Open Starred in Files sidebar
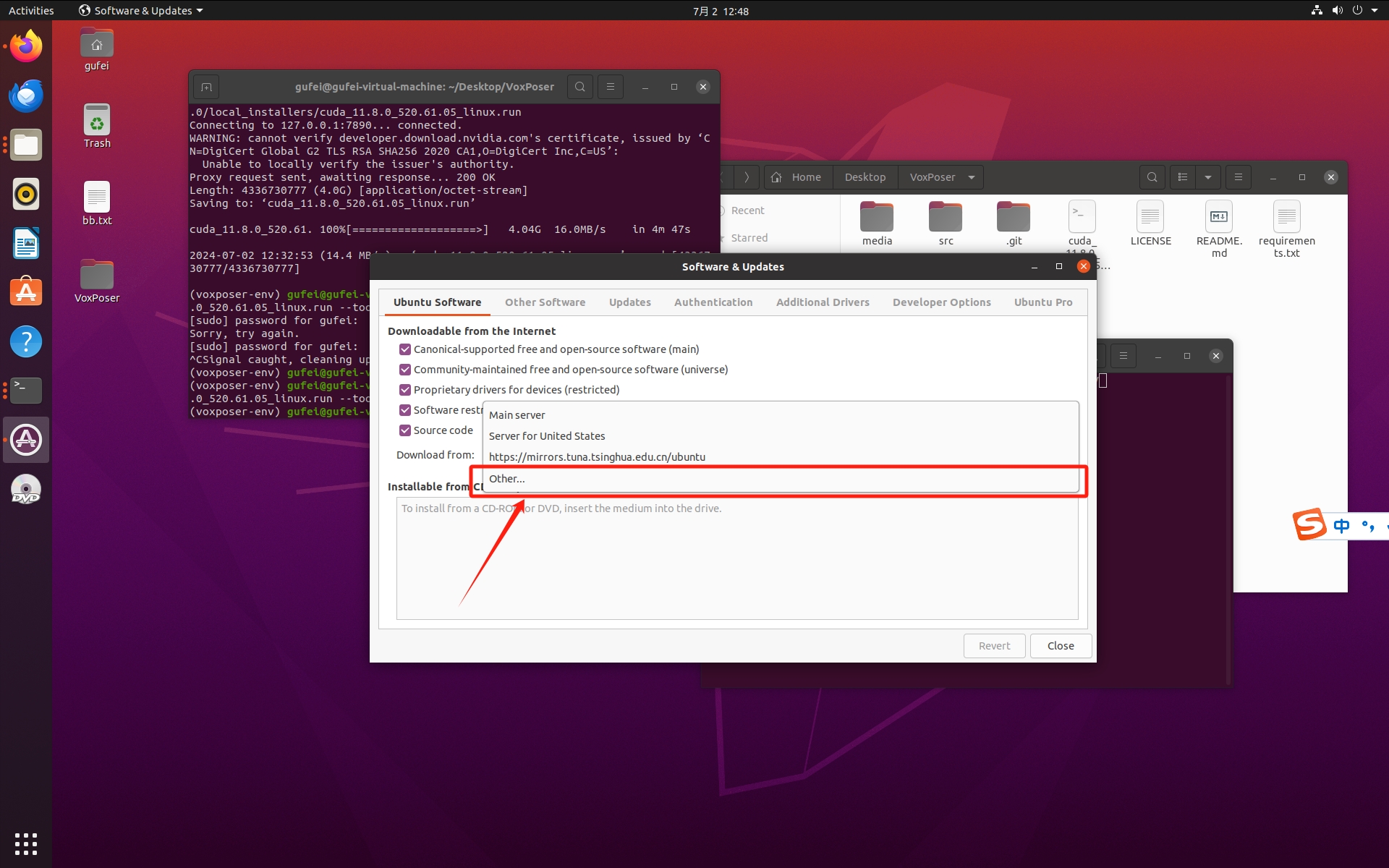 click(749, 238)
